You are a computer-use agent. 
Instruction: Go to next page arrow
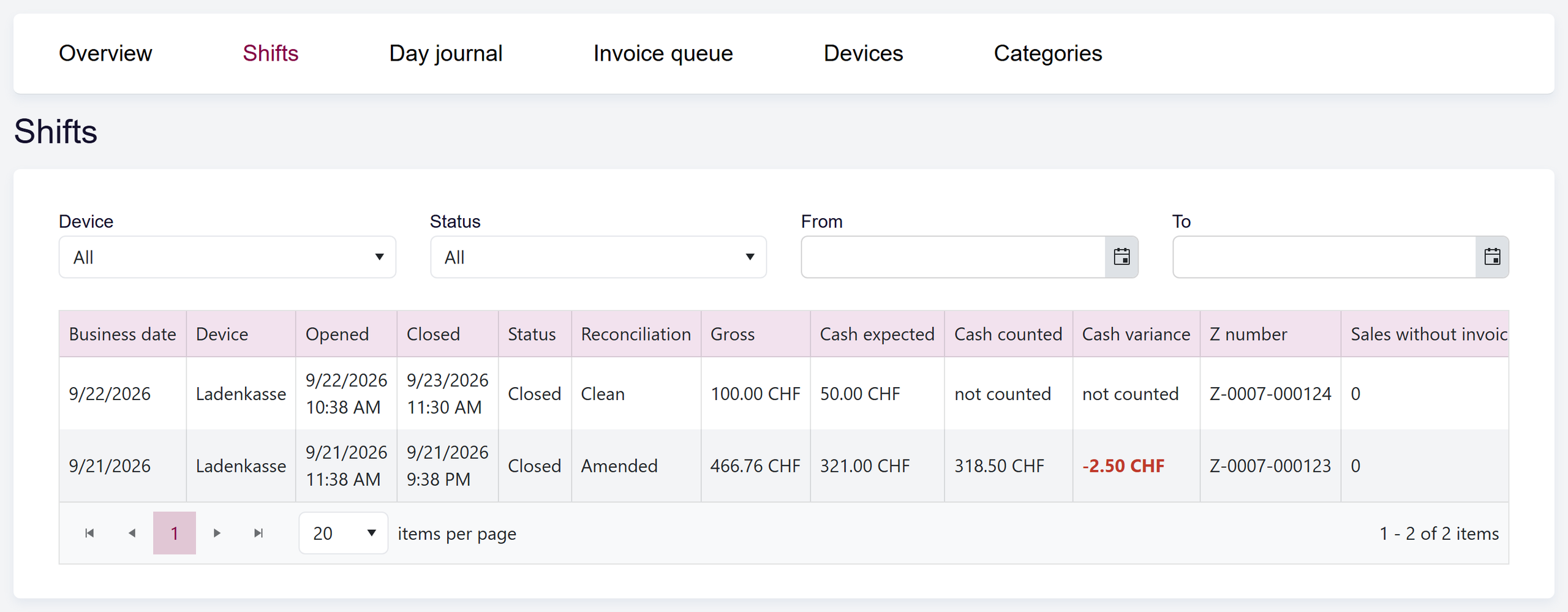point(217,533)
